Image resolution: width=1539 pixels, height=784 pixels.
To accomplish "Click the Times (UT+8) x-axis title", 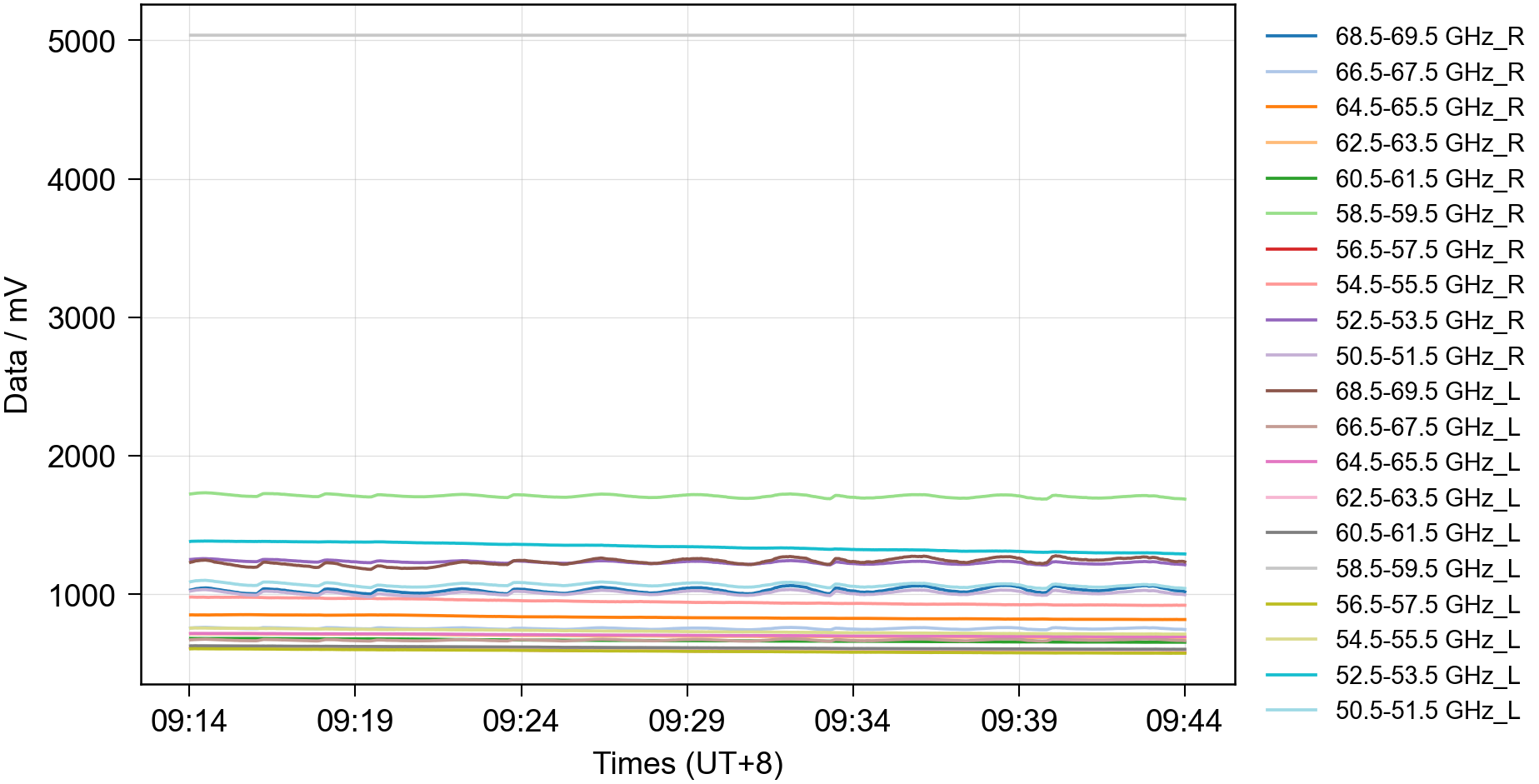I will click(x=687, y=763).
